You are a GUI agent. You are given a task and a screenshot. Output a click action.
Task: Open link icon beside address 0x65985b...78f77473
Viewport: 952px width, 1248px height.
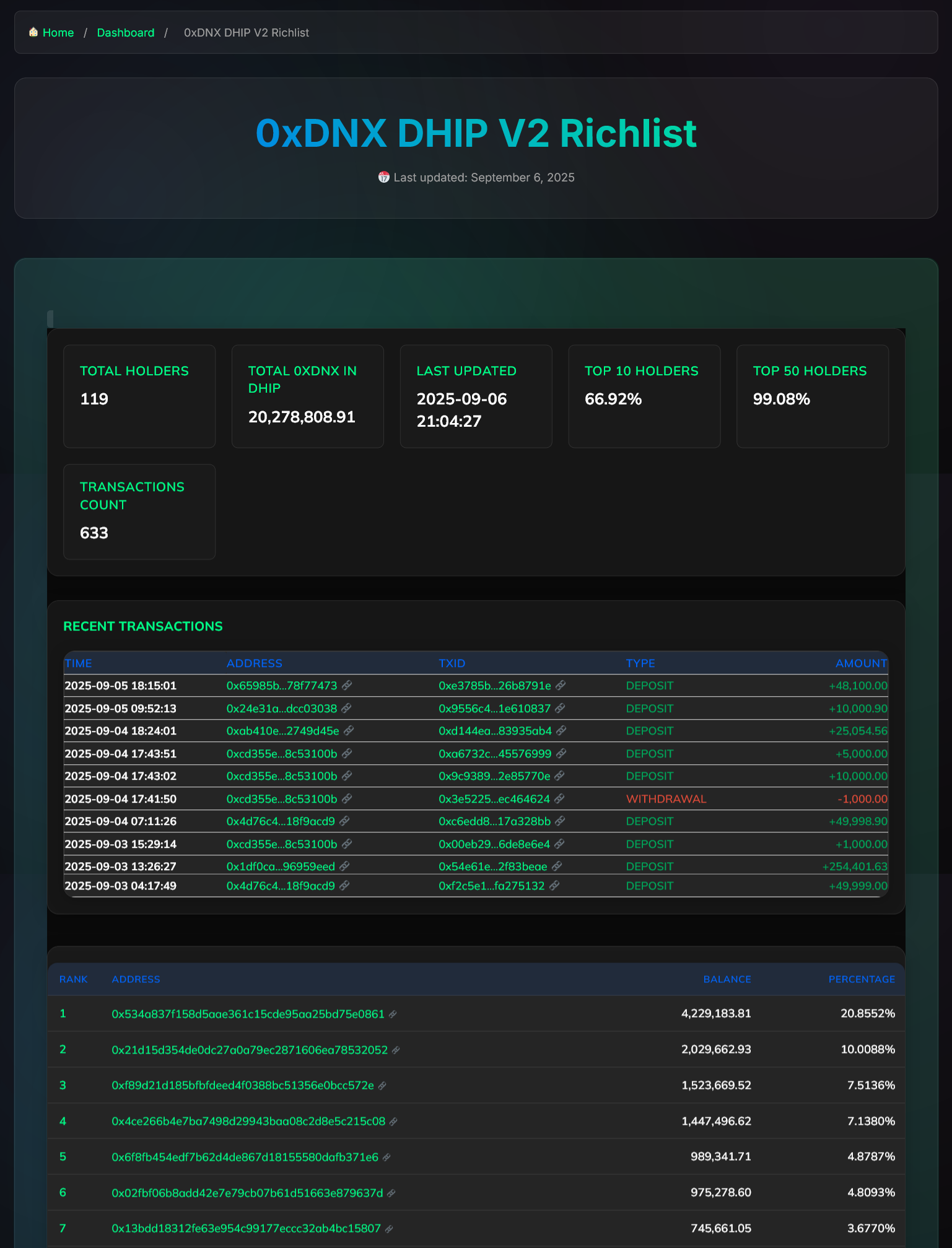347,685
